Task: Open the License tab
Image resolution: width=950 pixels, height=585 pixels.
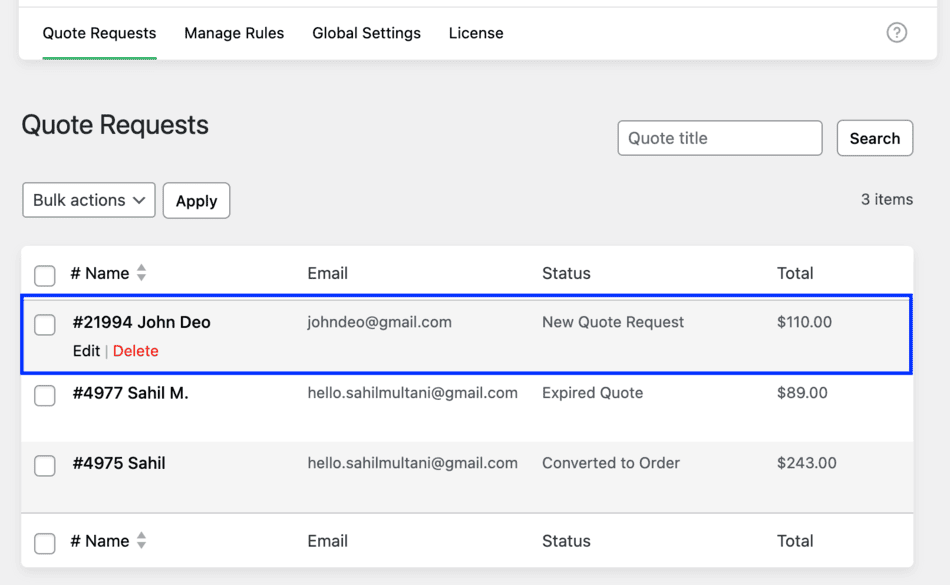Action: [476, 33]
